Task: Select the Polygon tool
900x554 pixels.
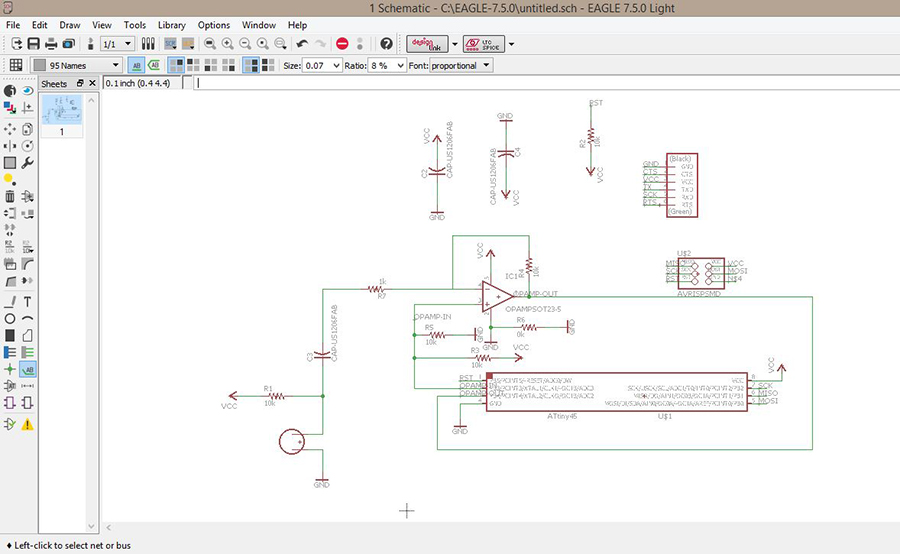Action: click(28, 335)
